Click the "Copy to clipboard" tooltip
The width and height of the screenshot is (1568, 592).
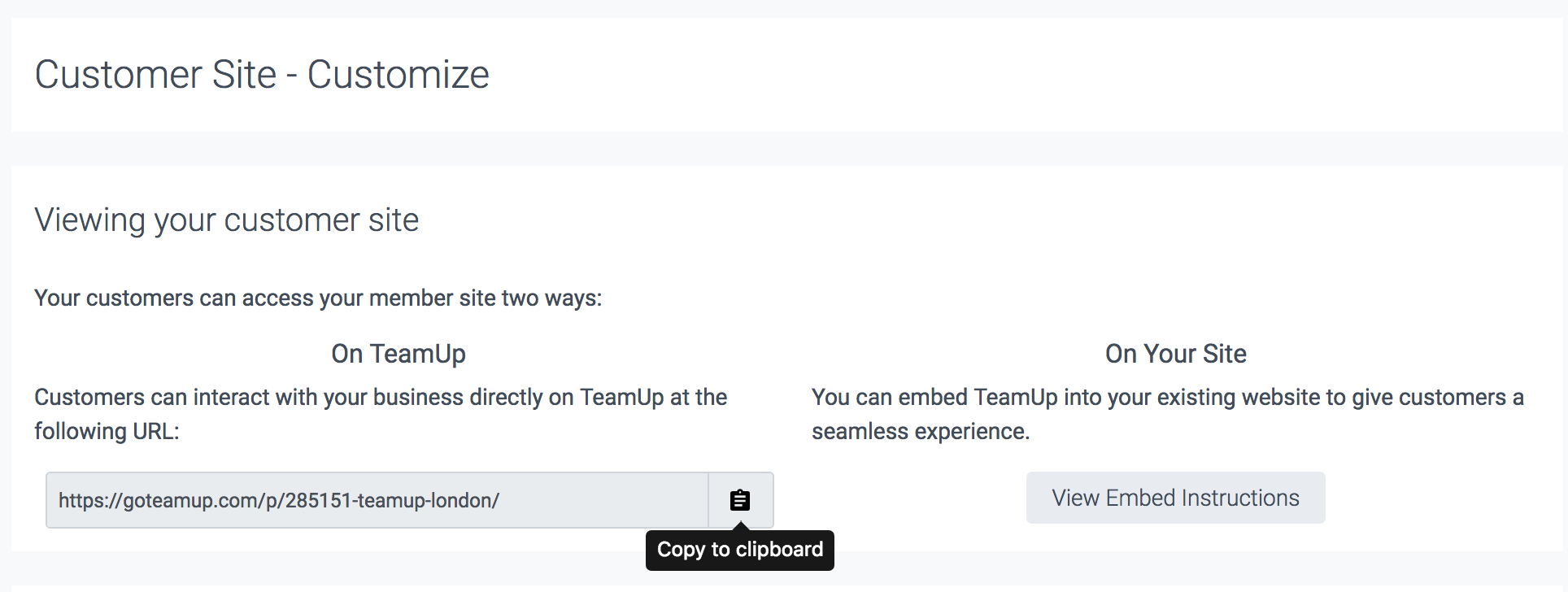pos(739,551)
